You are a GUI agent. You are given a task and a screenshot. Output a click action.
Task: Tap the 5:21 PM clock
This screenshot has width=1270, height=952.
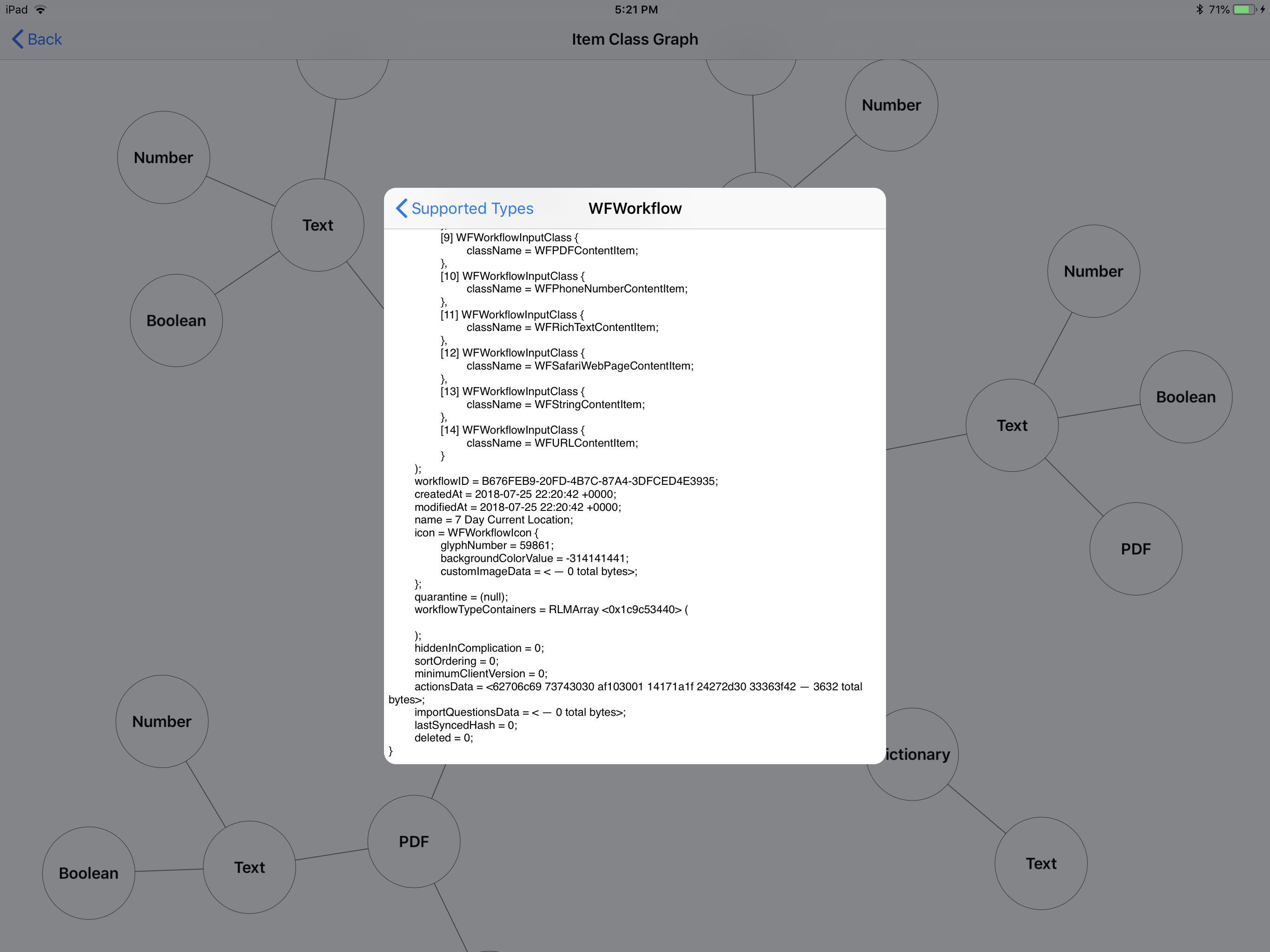636,10
